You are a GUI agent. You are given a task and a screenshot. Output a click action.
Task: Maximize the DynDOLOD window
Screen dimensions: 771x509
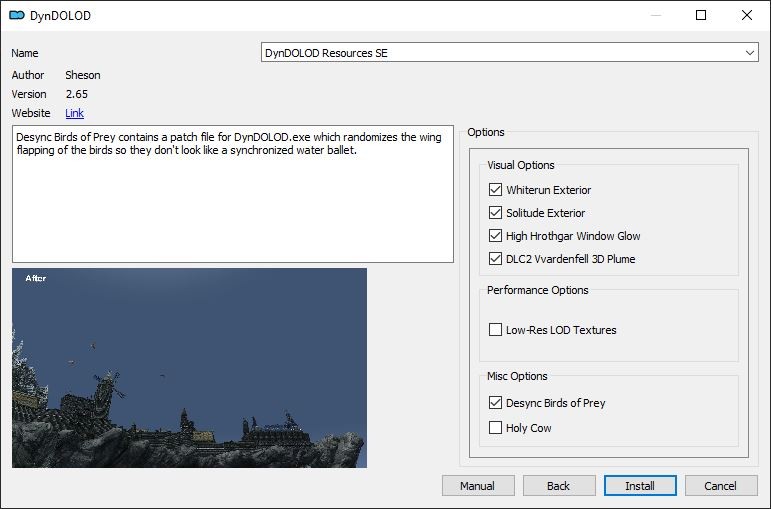tap(701, 15)
